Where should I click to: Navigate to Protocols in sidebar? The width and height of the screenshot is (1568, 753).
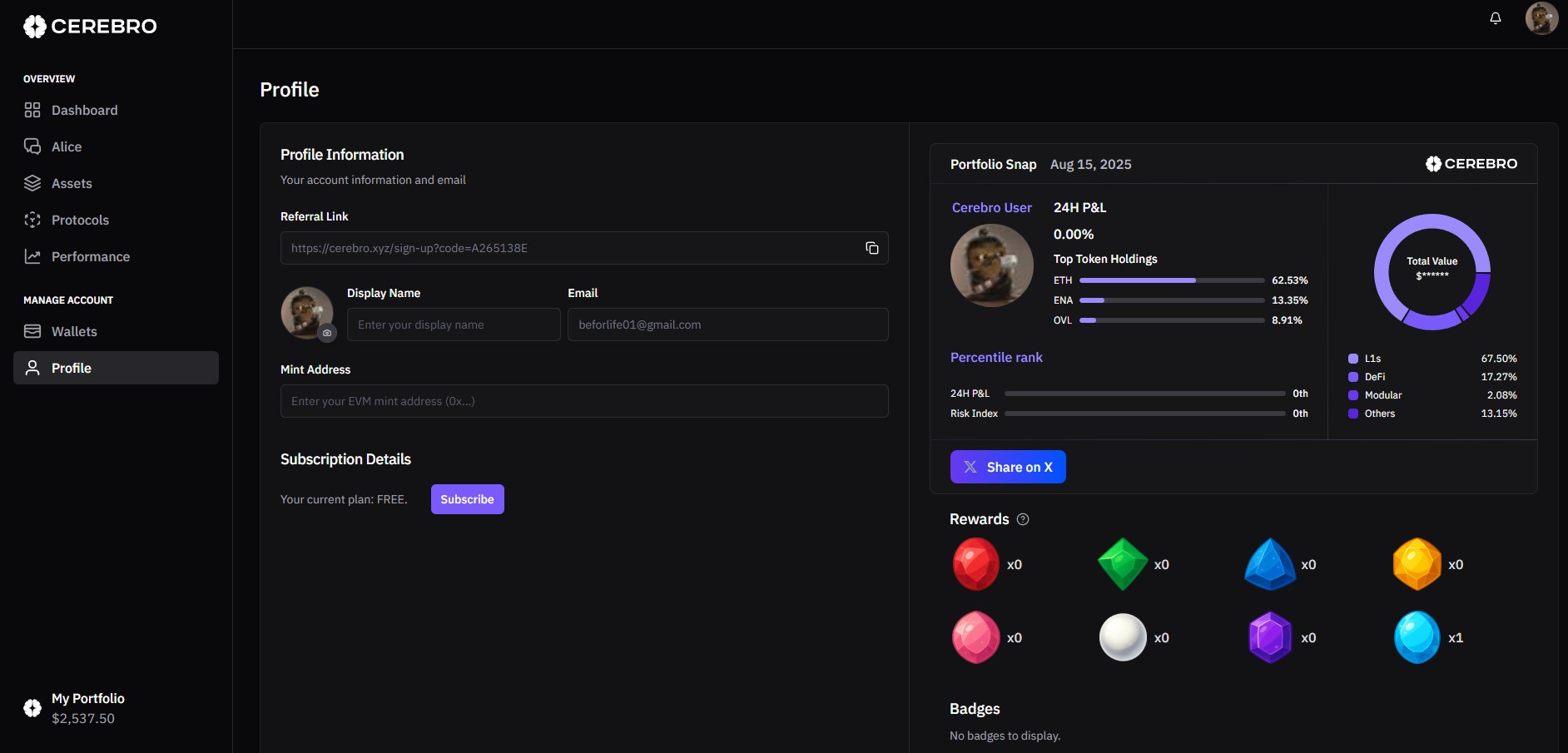click(x=80, y=220)
